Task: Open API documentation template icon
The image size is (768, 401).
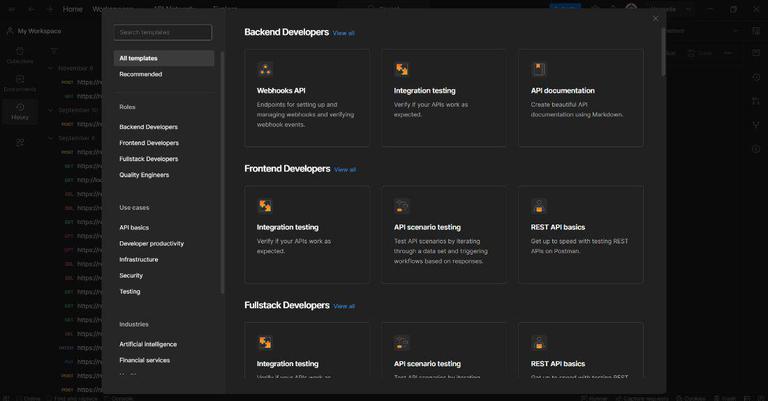Action: pos(539,70)
